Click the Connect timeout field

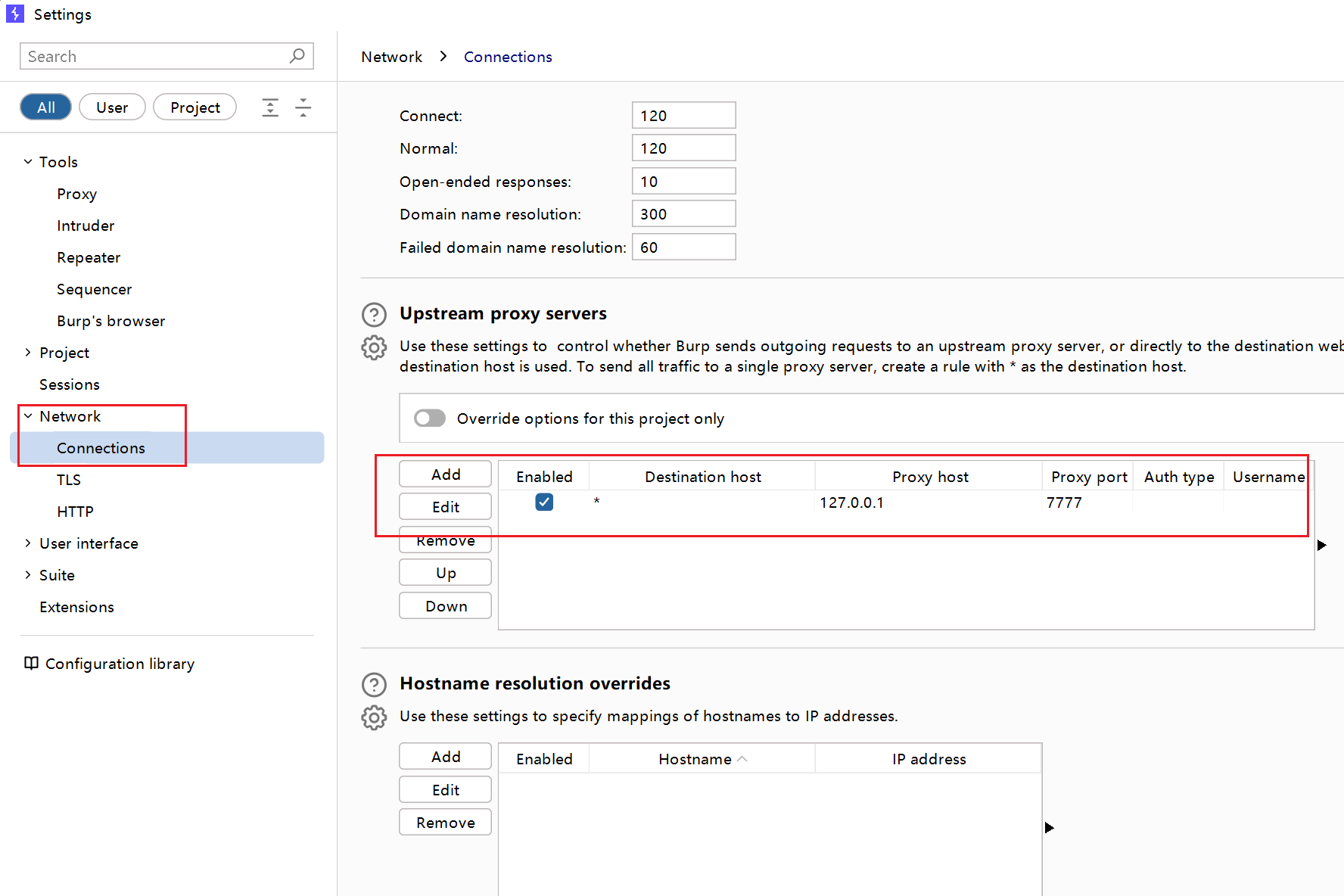tap(683, 115)
